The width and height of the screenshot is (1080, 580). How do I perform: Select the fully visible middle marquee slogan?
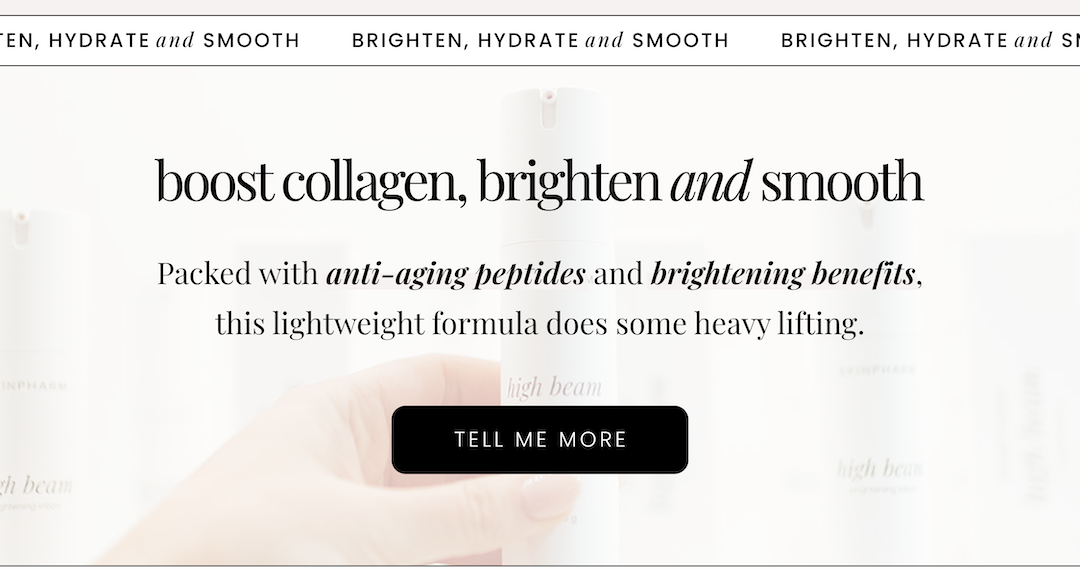pos(540,41)
